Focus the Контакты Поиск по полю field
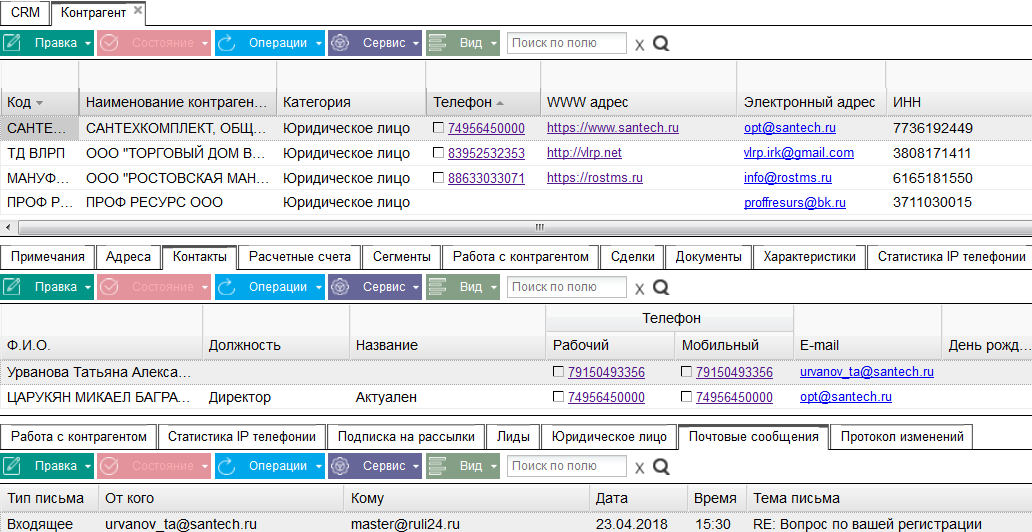Image resolution: width=1032 pixels, height=532 pixels. pos(567,288)
